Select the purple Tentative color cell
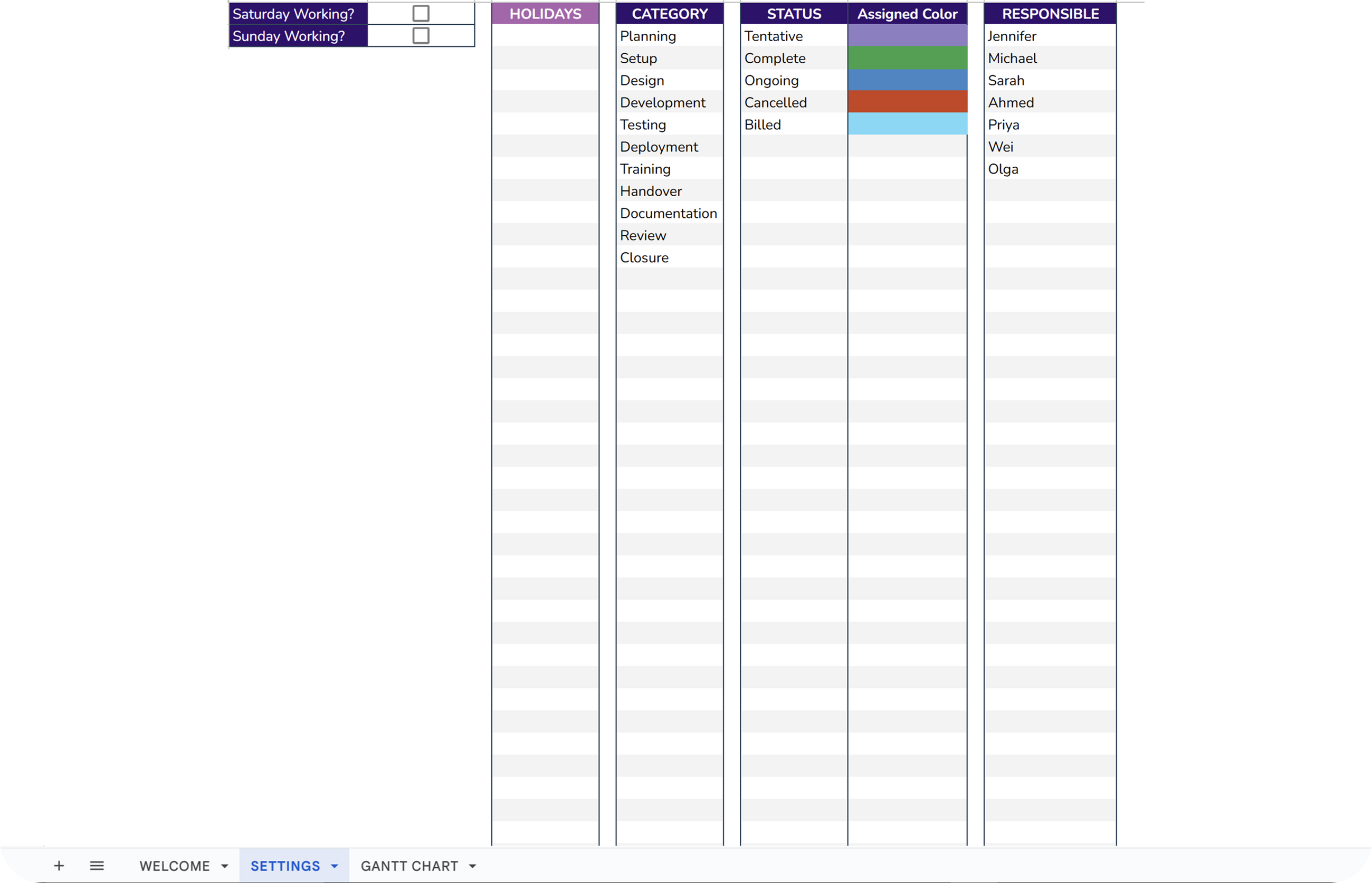Viewport: 1372px width, 883px height. [x=907, y=35]
